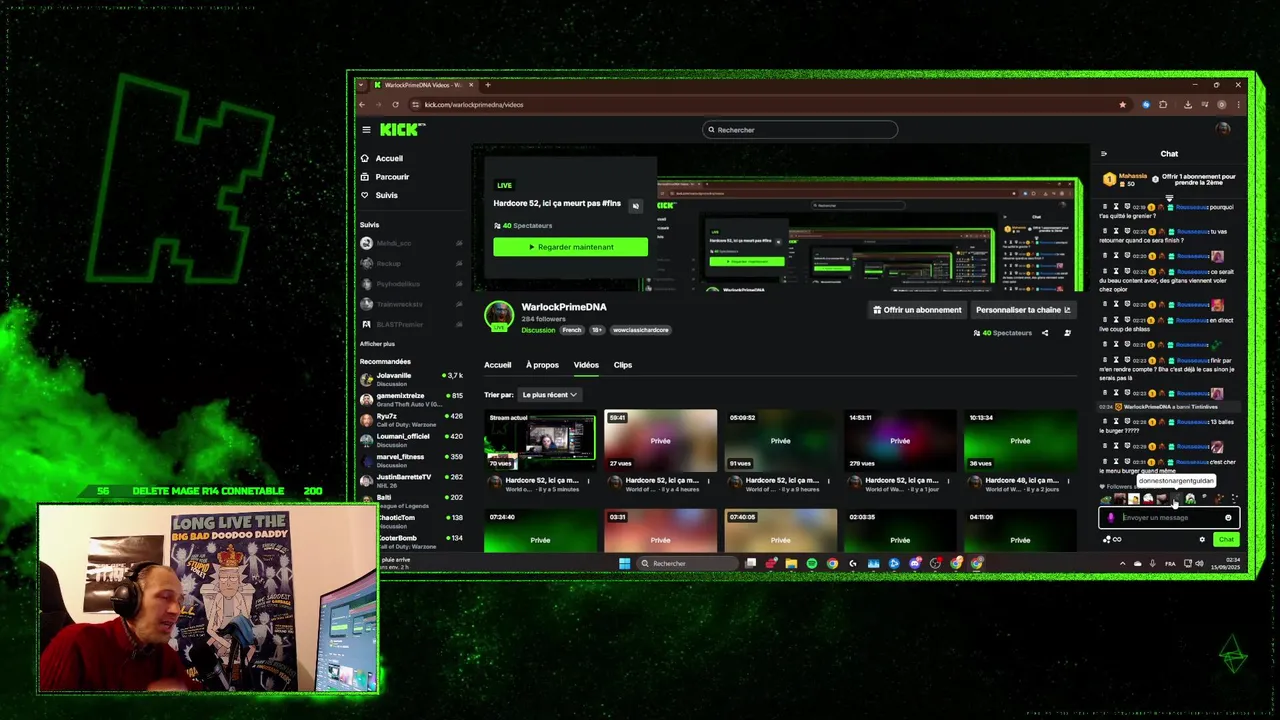Open the Kick hamburger menu
Image resolution: width=1280 pixels, height=720 pixels.
[x=366, y=130]
